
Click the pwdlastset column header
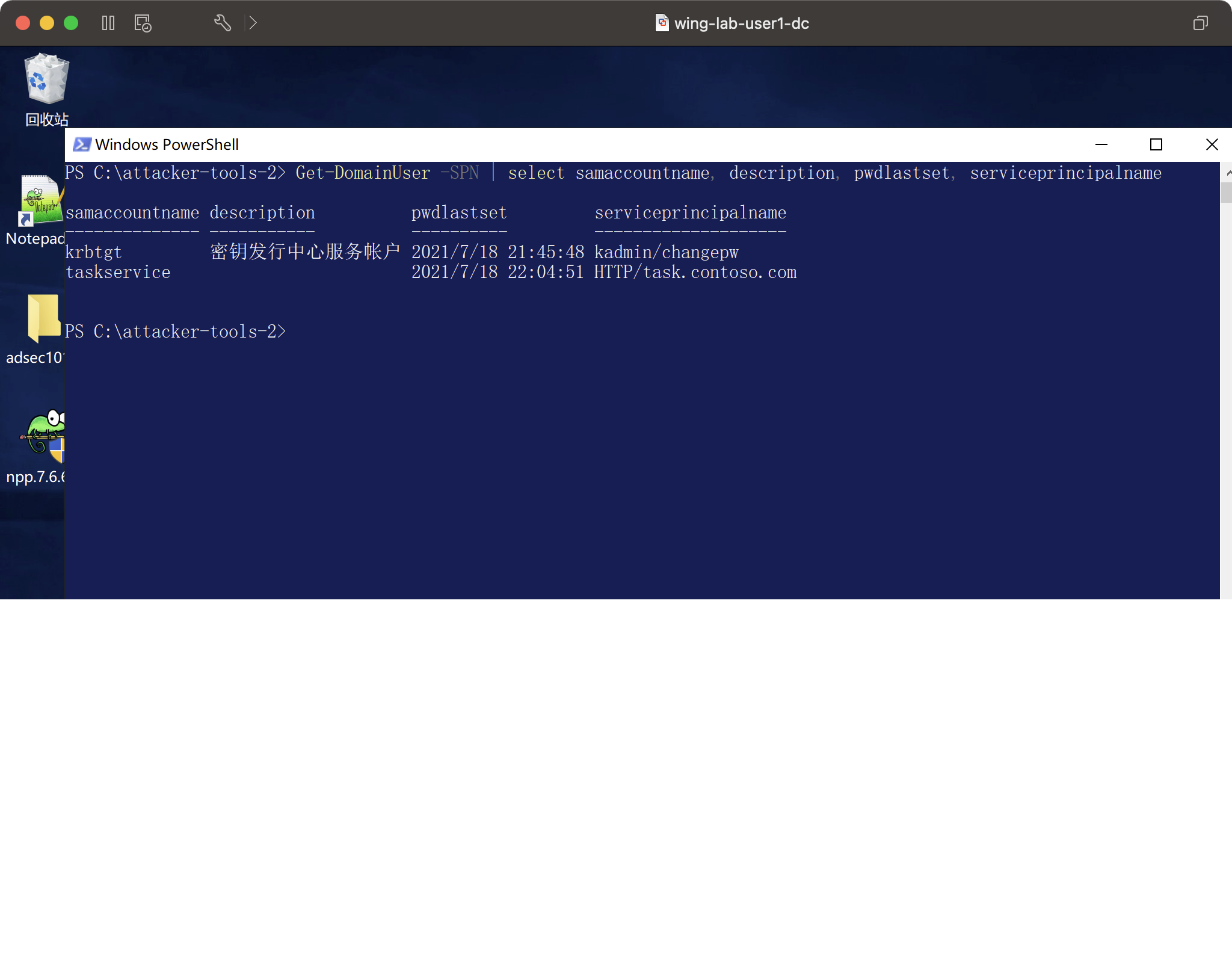tap(459, 213)
